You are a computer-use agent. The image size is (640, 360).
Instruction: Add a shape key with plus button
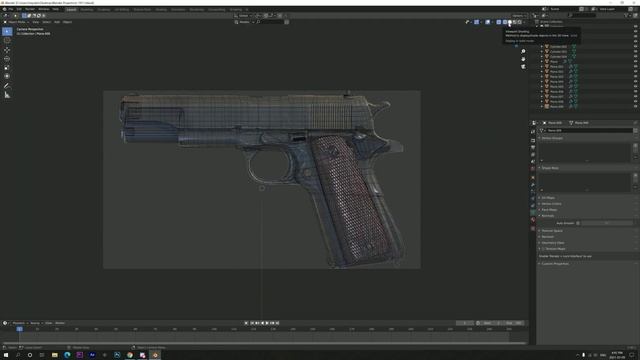(635, 176)
